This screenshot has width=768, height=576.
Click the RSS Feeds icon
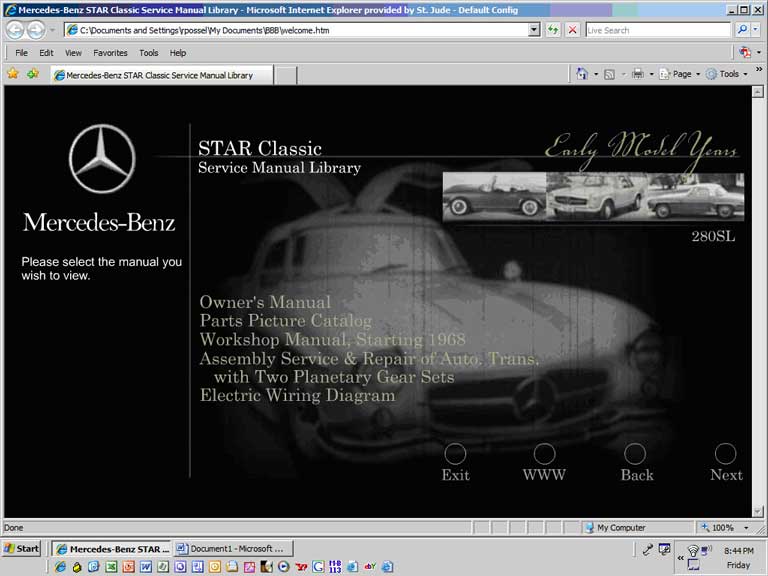click(609, 74)
